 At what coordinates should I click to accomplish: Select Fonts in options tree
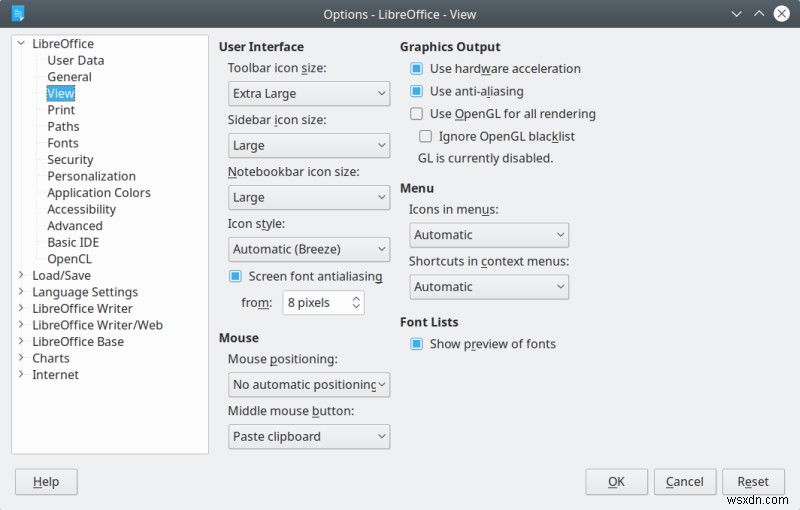point(63,143)
